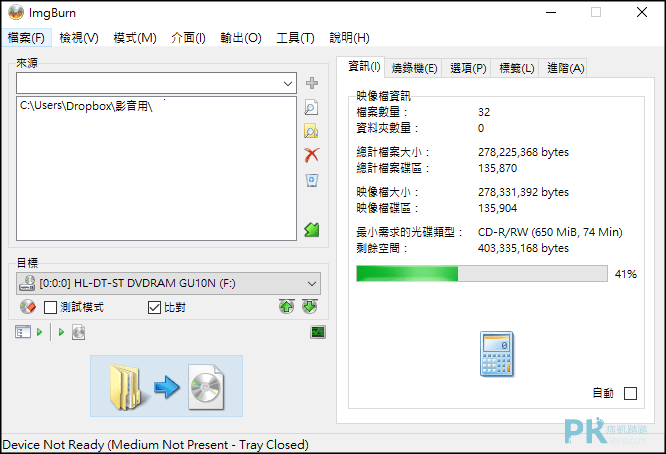Open the log window monitor icon

(318, 332)
